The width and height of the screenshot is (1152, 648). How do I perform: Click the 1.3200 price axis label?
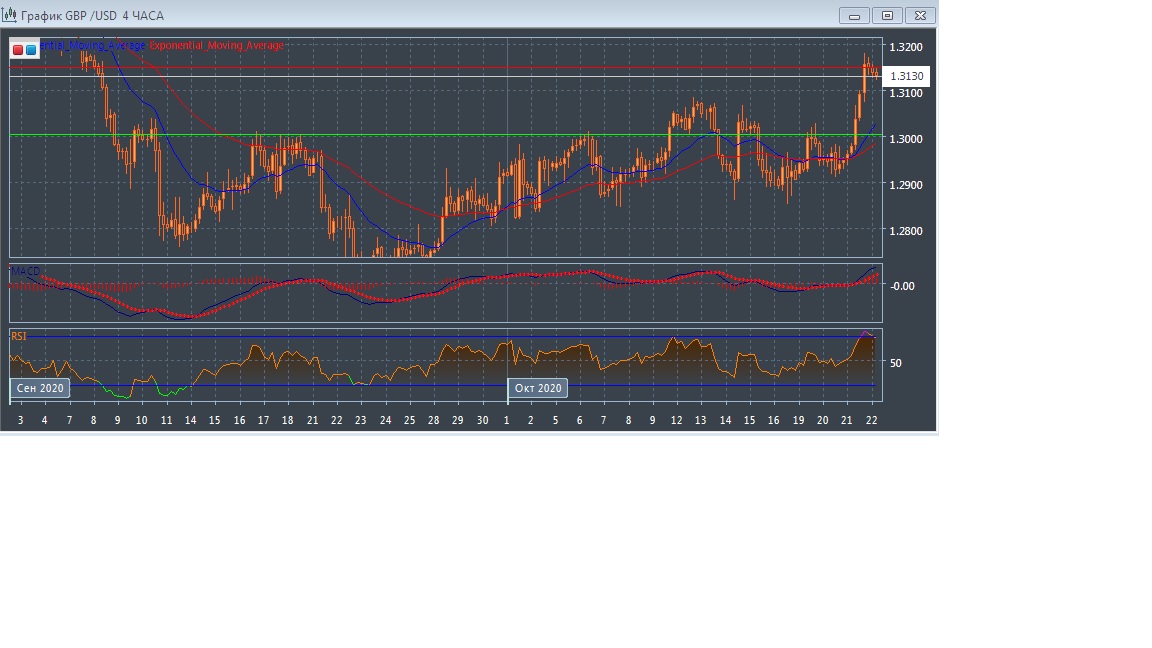click(906, 47)
